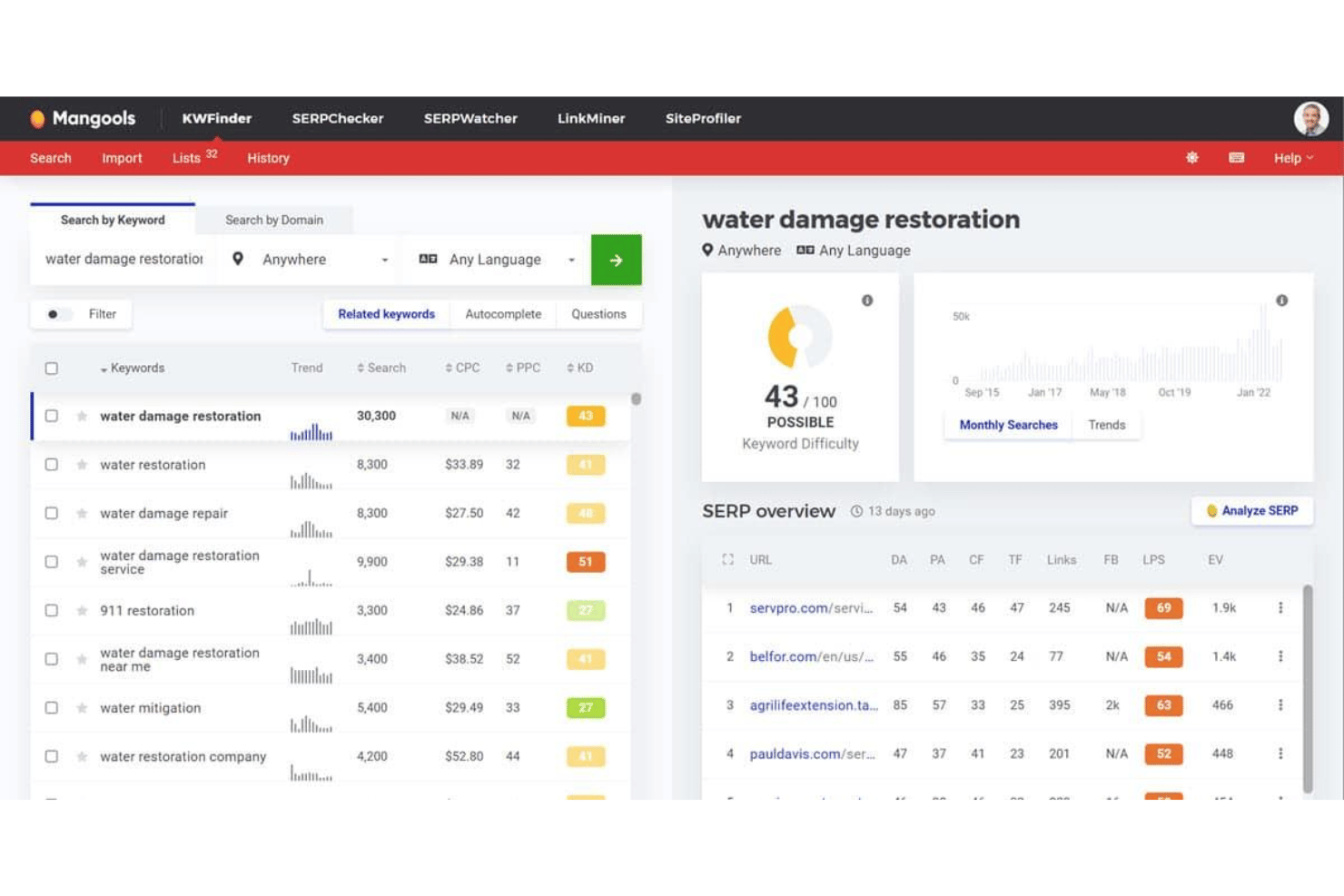Image resolution: width=1344 pixels, height=896 pixels.
Task: Open options menu for pauldavis.com row
Action: (1280, 753)
